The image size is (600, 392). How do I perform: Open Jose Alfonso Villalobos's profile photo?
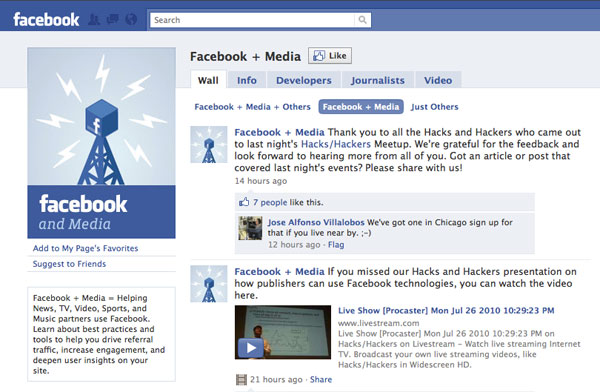[x=250, y=228]
